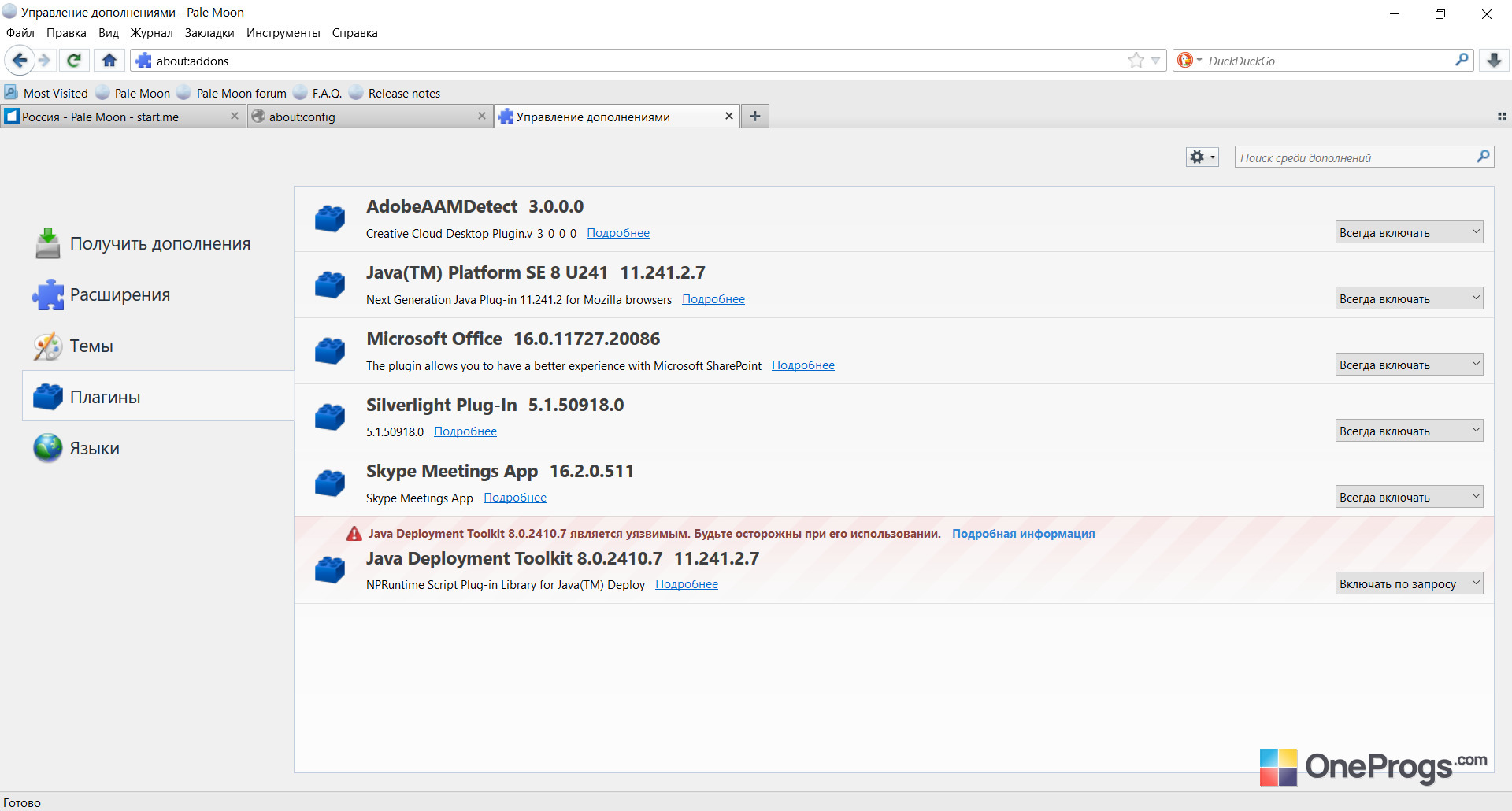Open the 'Файл' menu
Viewport: 1512px width, 811px height.
(x=20, y=33)
